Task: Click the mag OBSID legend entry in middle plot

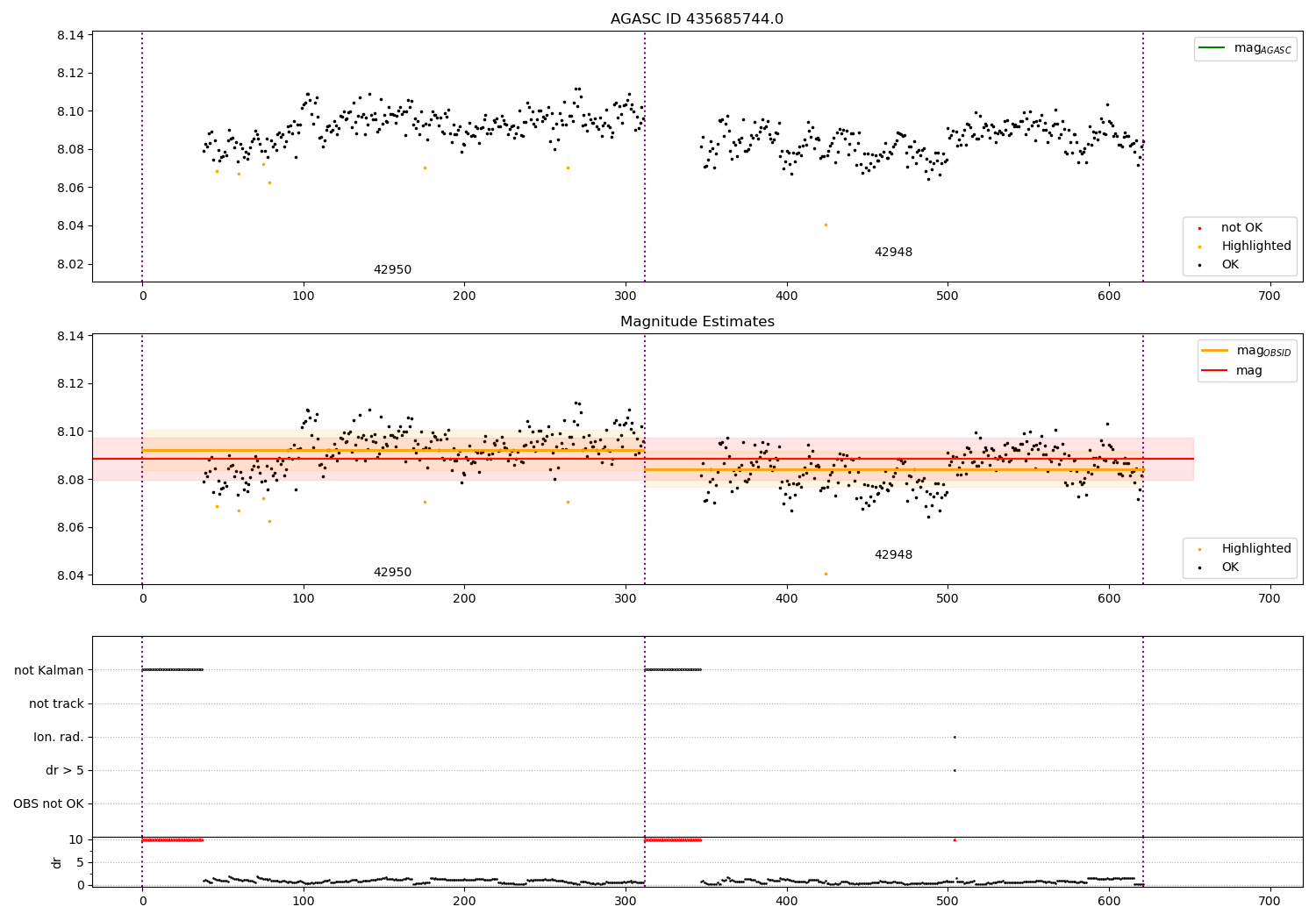Action: coord(1247,351)
